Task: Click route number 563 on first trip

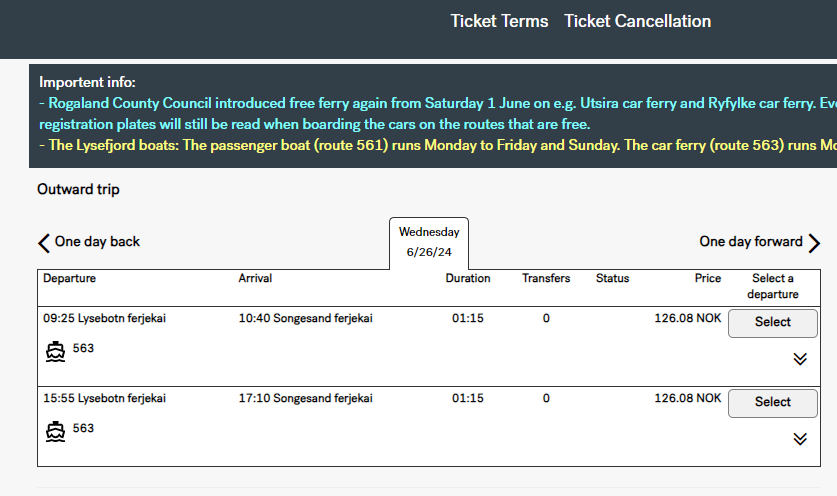Action: pos(83,348)
